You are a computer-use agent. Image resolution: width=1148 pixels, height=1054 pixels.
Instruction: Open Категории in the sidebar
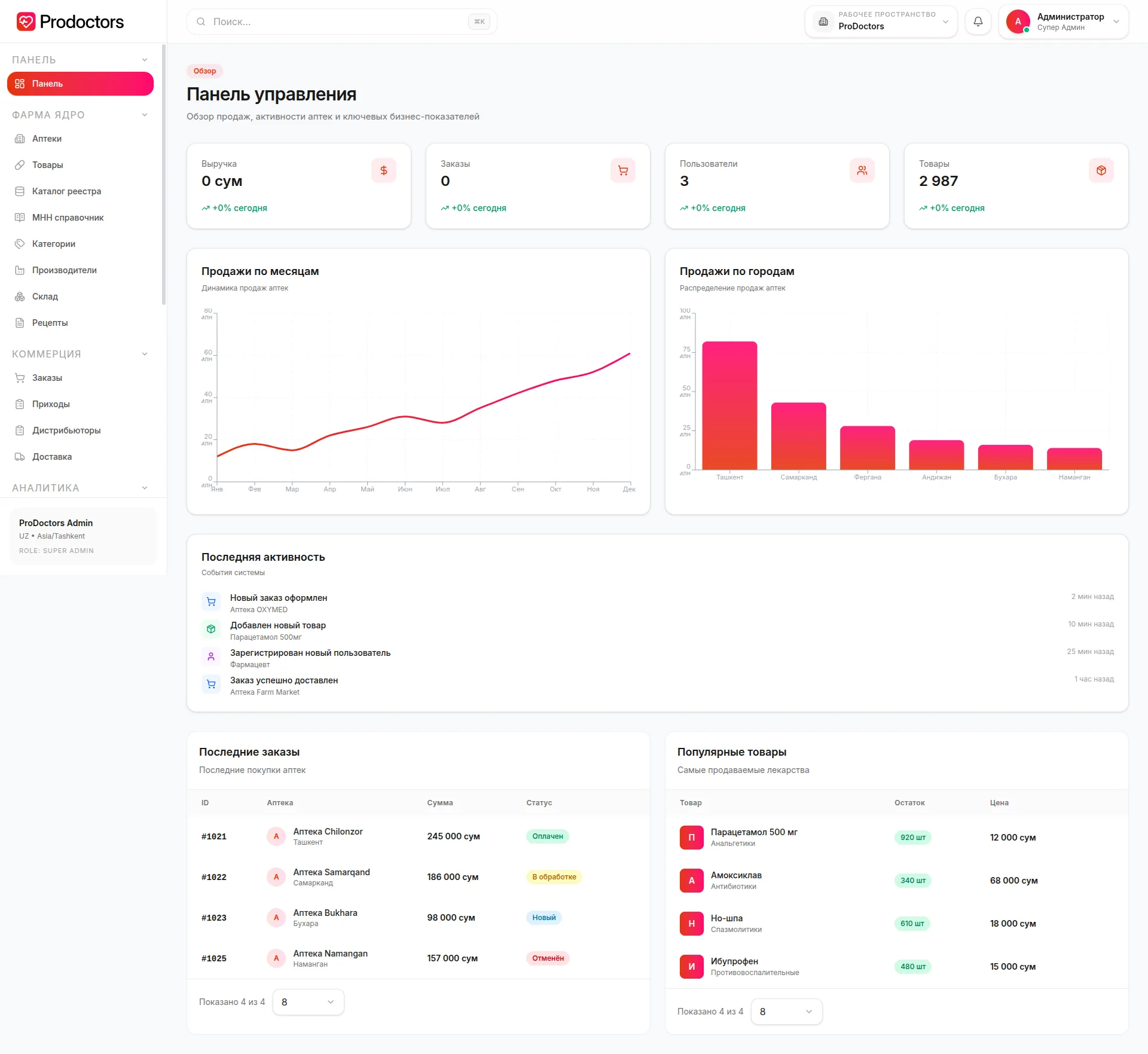click(80, 244)
